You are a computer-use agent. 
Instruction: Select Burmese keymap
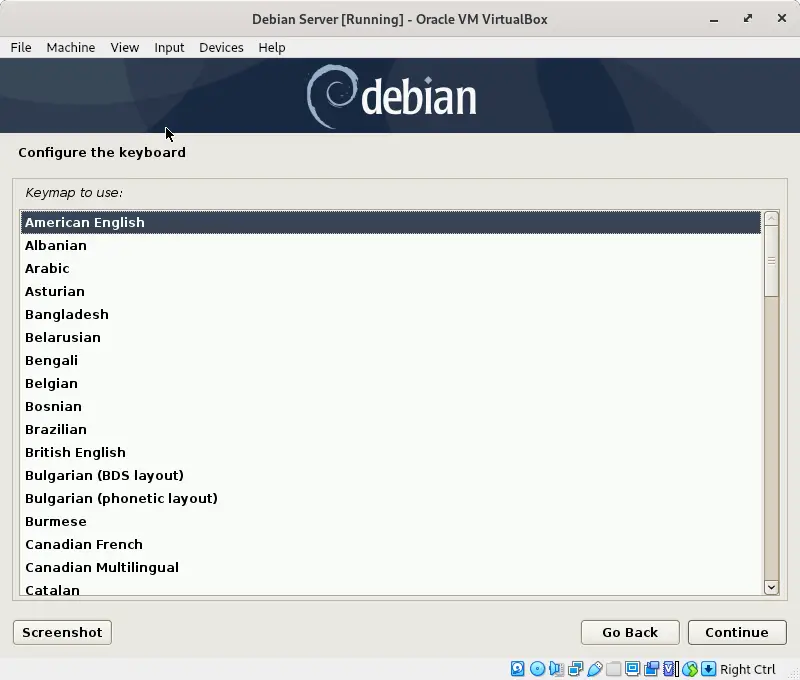(391, 521)
